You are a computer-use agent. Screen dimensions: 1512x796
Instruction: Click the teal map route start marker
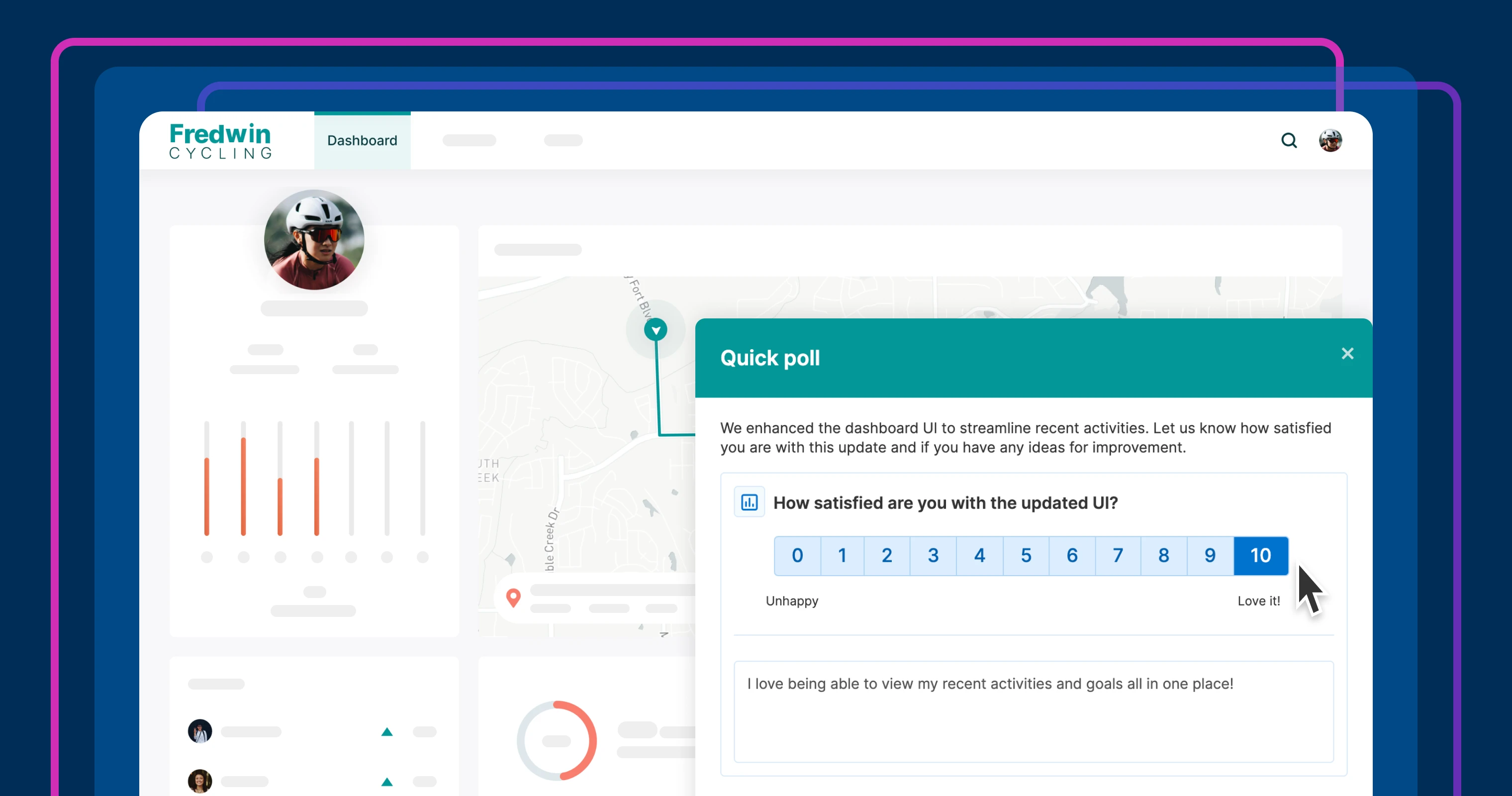click(656, 330)
